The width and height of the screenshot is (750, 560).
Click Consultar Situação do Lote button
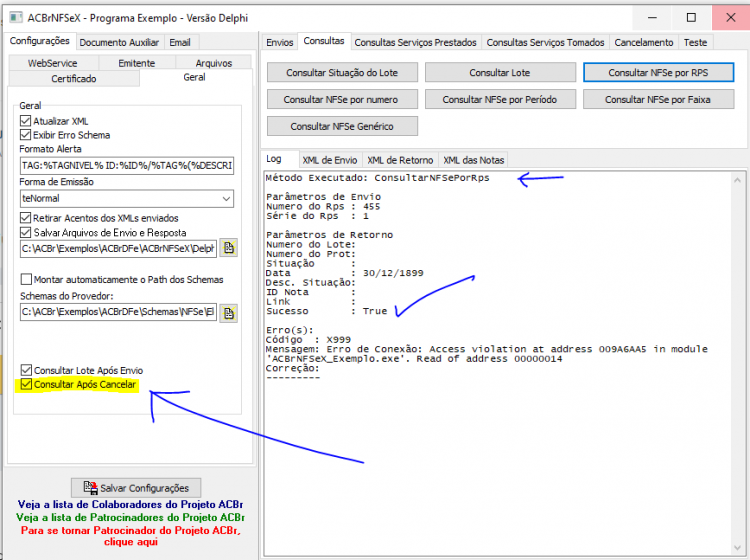tap(342, 73)
